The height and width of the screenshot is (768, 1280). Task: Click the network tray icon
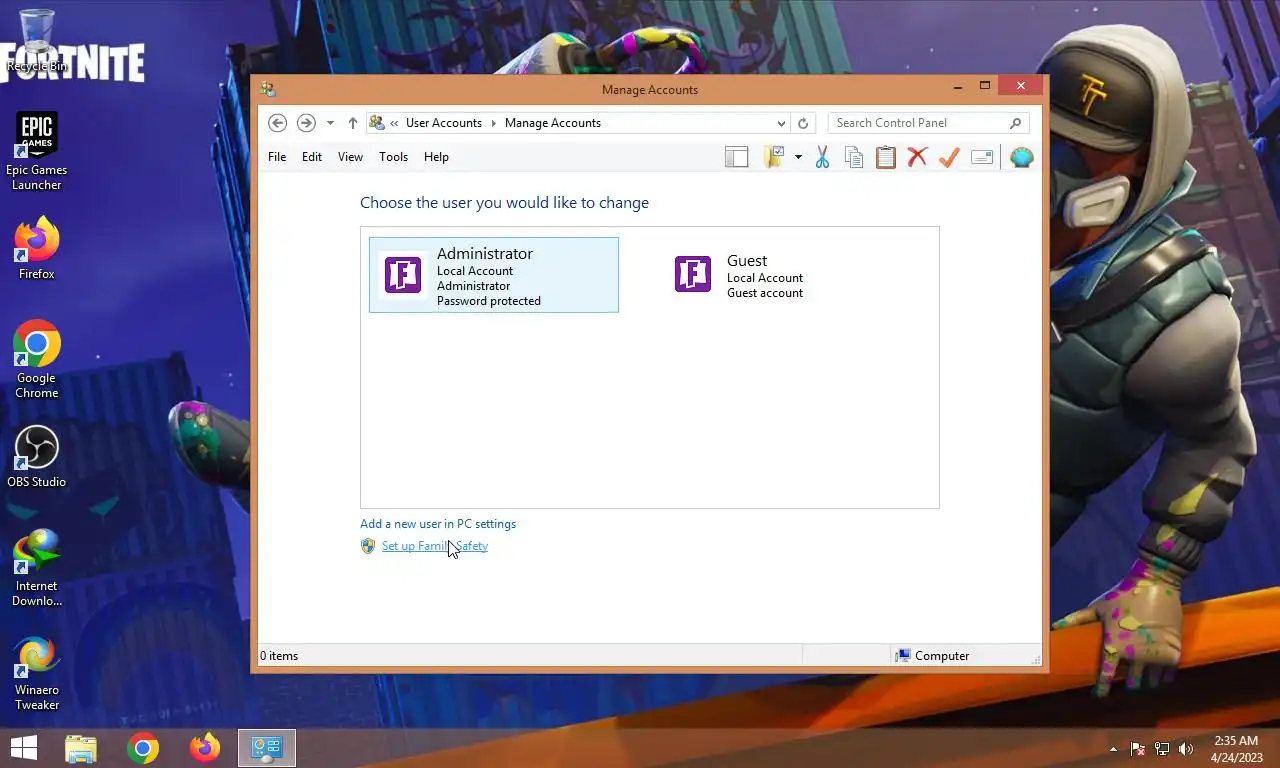coord(1162,749)
